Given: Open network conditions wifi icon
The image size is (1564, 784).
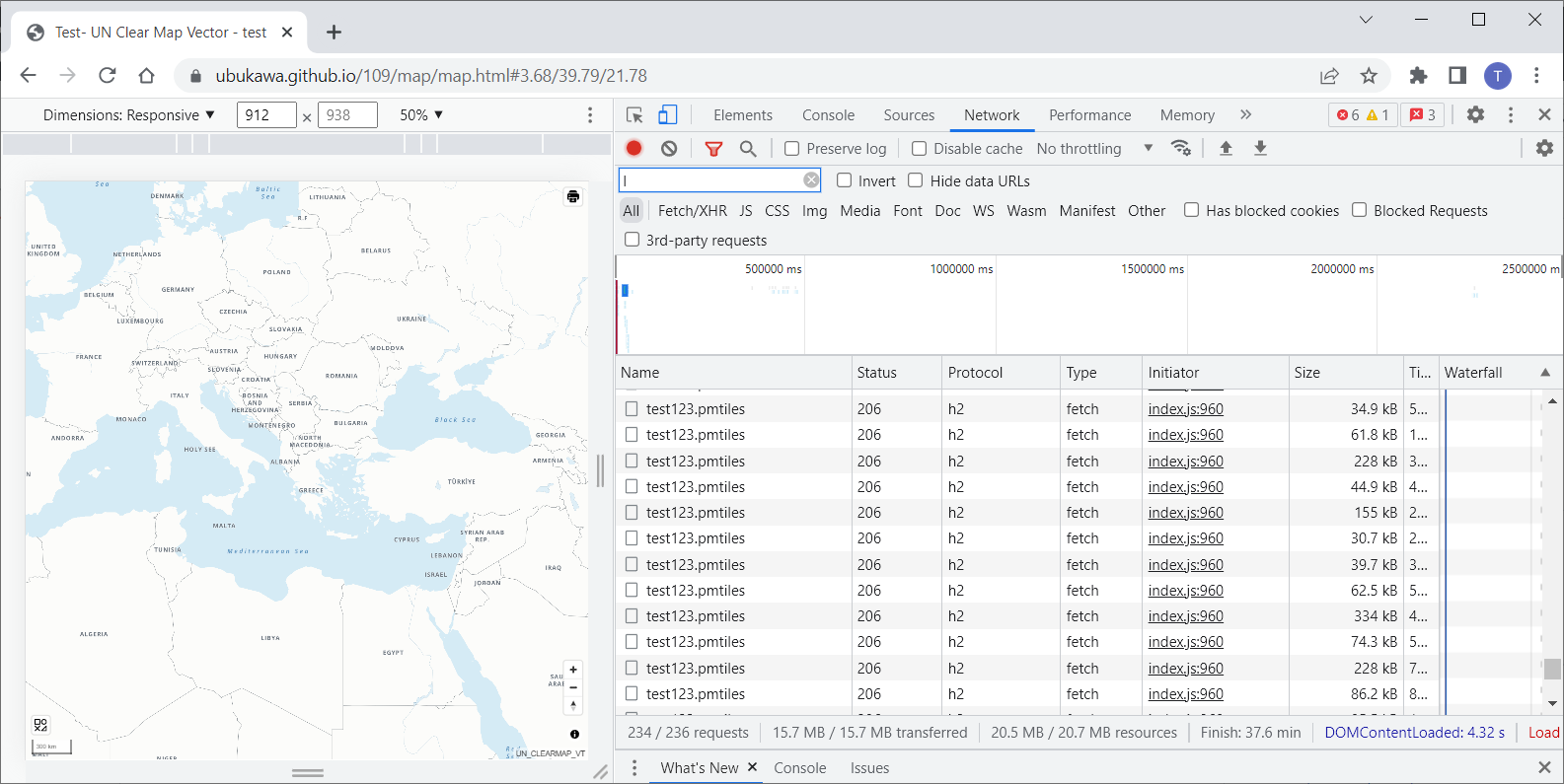Looking at the screenshot, I should [1180, 148].
